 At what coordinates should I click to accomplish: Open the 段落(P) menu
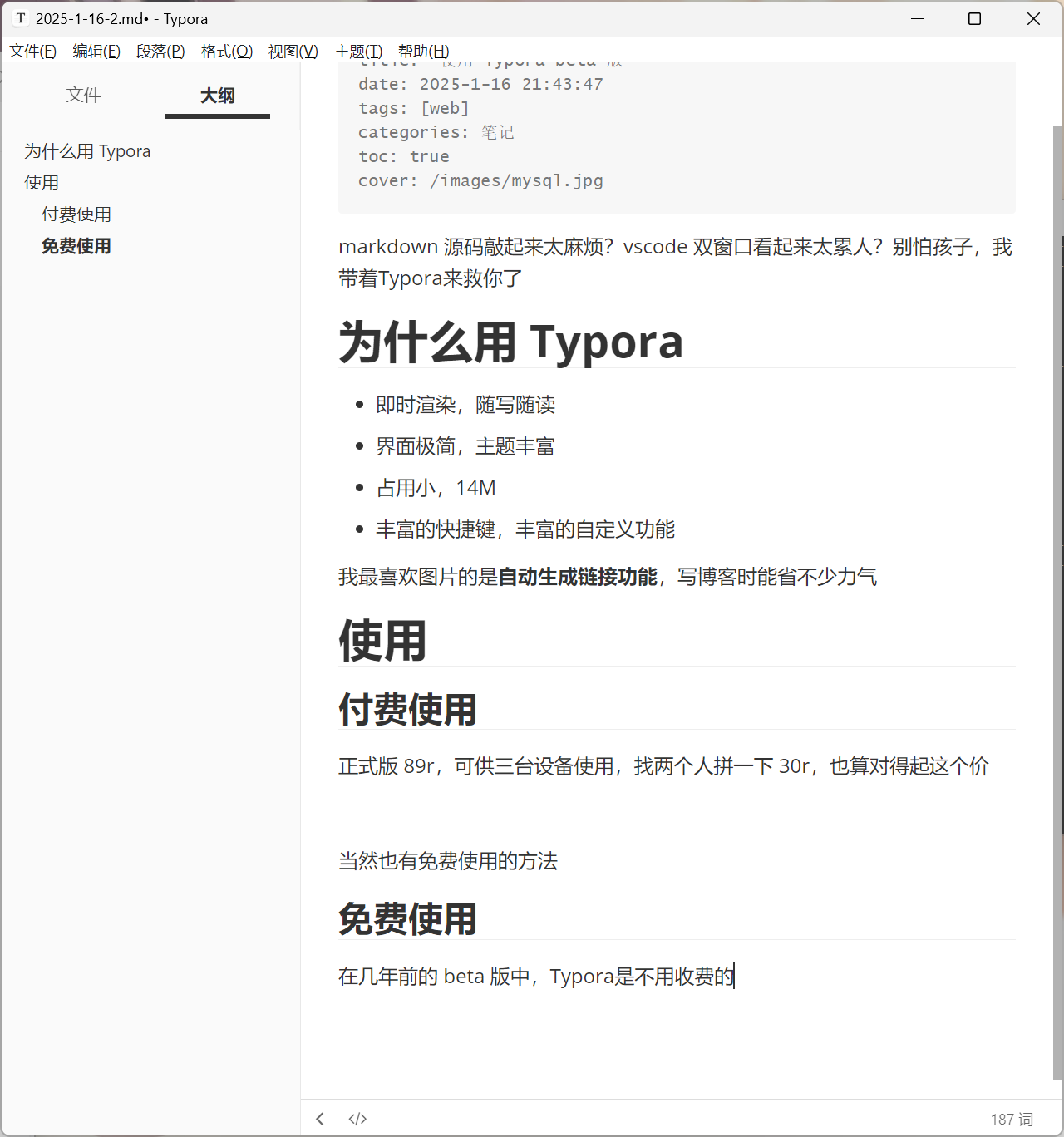(x=160, y=52)
